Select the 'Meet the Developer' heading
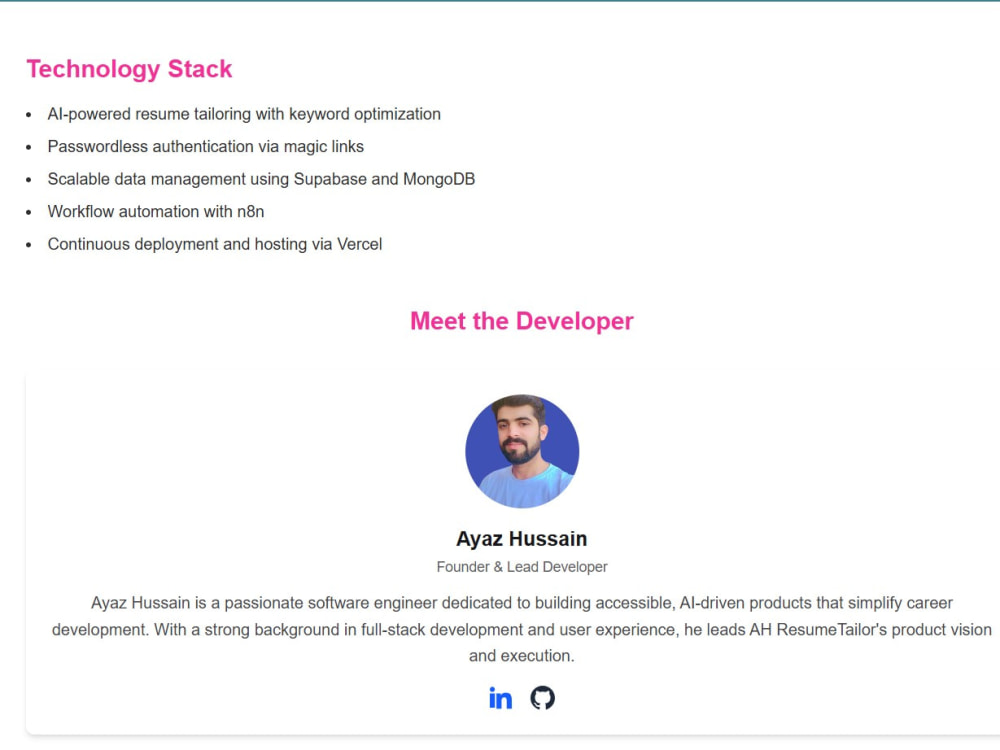 [x=522, y=321]
